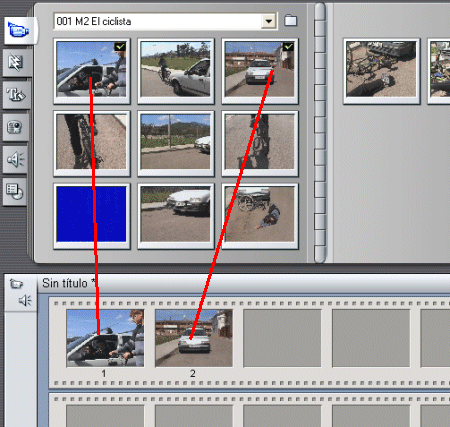Viewport: 450px width, 427px height.
Task: Select the bicycle on ground scene on the right page
Action: coord(382,71)
